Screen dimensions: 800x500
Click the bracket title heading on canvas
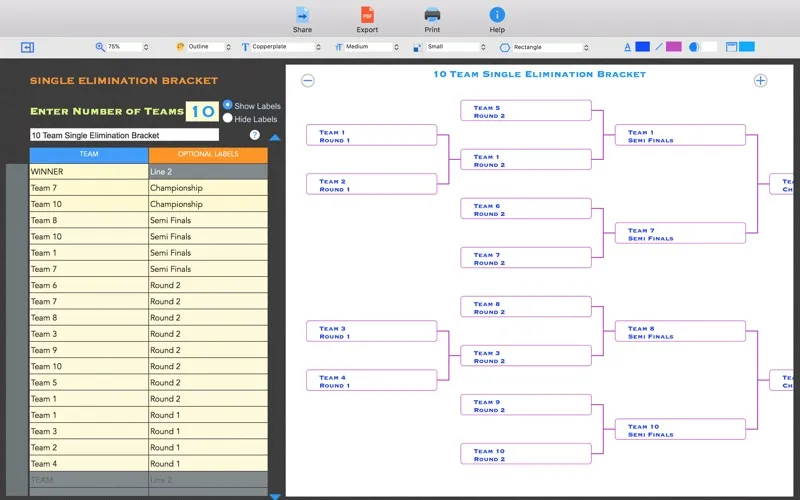pyautogui.click(x=539, y=74)
